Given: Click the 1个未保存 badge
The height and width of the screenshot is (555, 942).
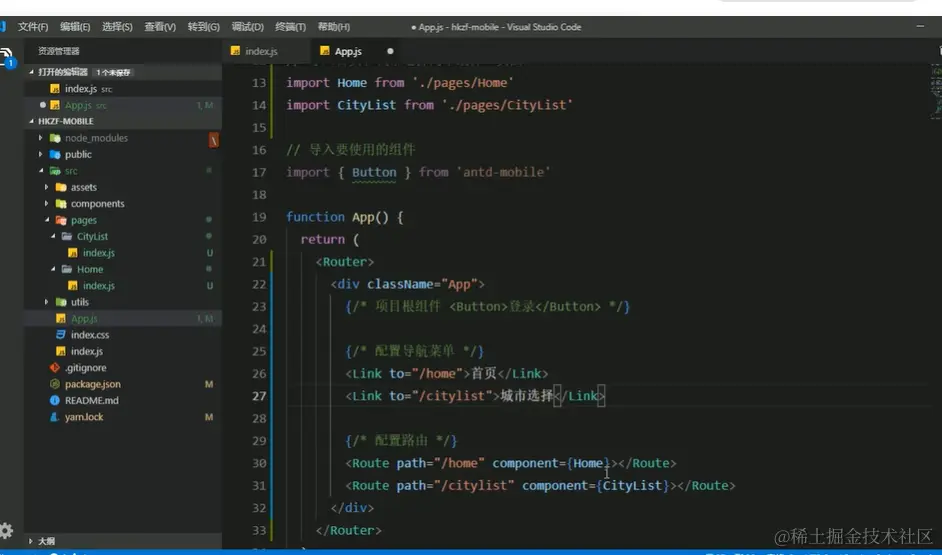Looking at the screenshot, I should 113,72.
